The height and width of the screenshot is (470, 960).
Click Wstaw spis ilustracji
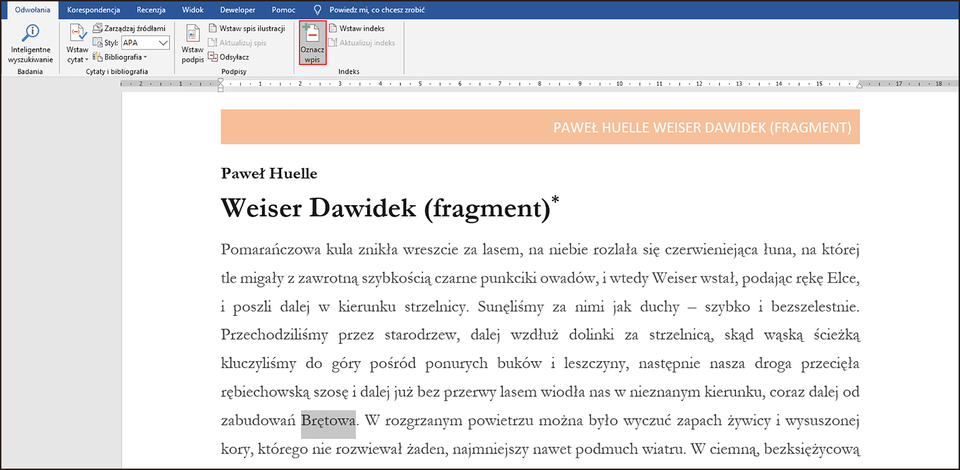pos(247,28)
